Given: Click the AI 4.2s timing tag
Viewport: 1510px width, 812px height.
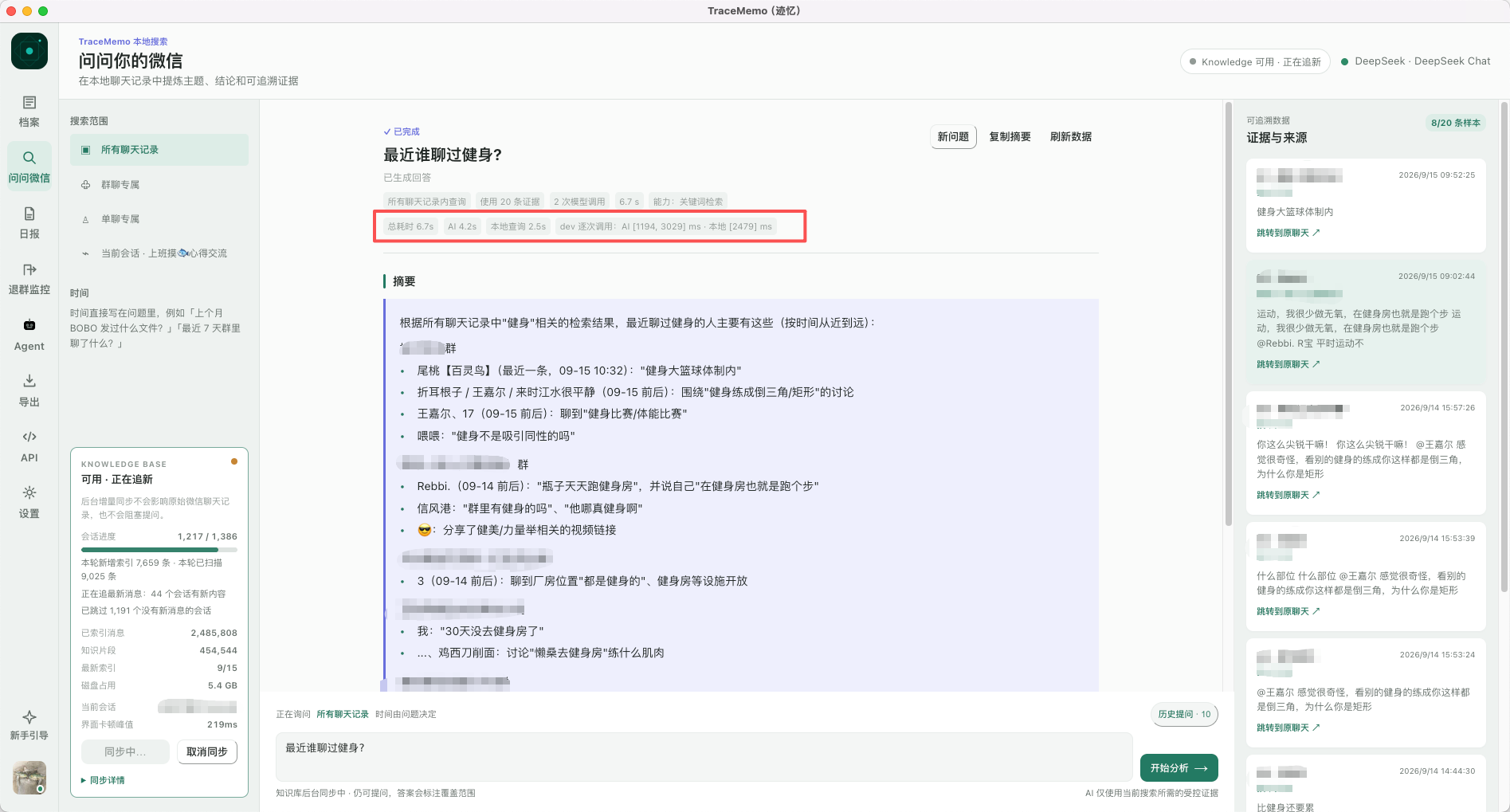Looking at the screenshot, I should pyautogui.click(x=462, y=226).
